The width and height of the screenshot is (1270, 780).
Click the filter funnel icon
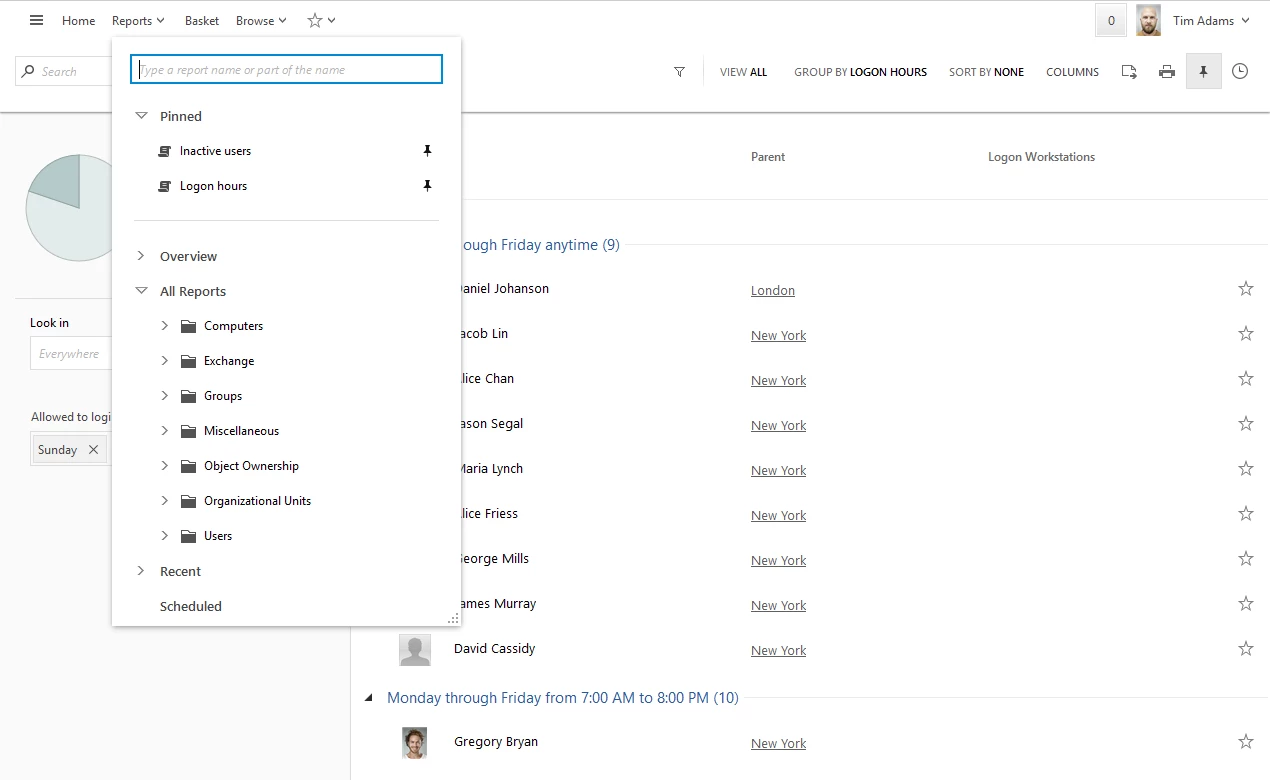point(680,72)
